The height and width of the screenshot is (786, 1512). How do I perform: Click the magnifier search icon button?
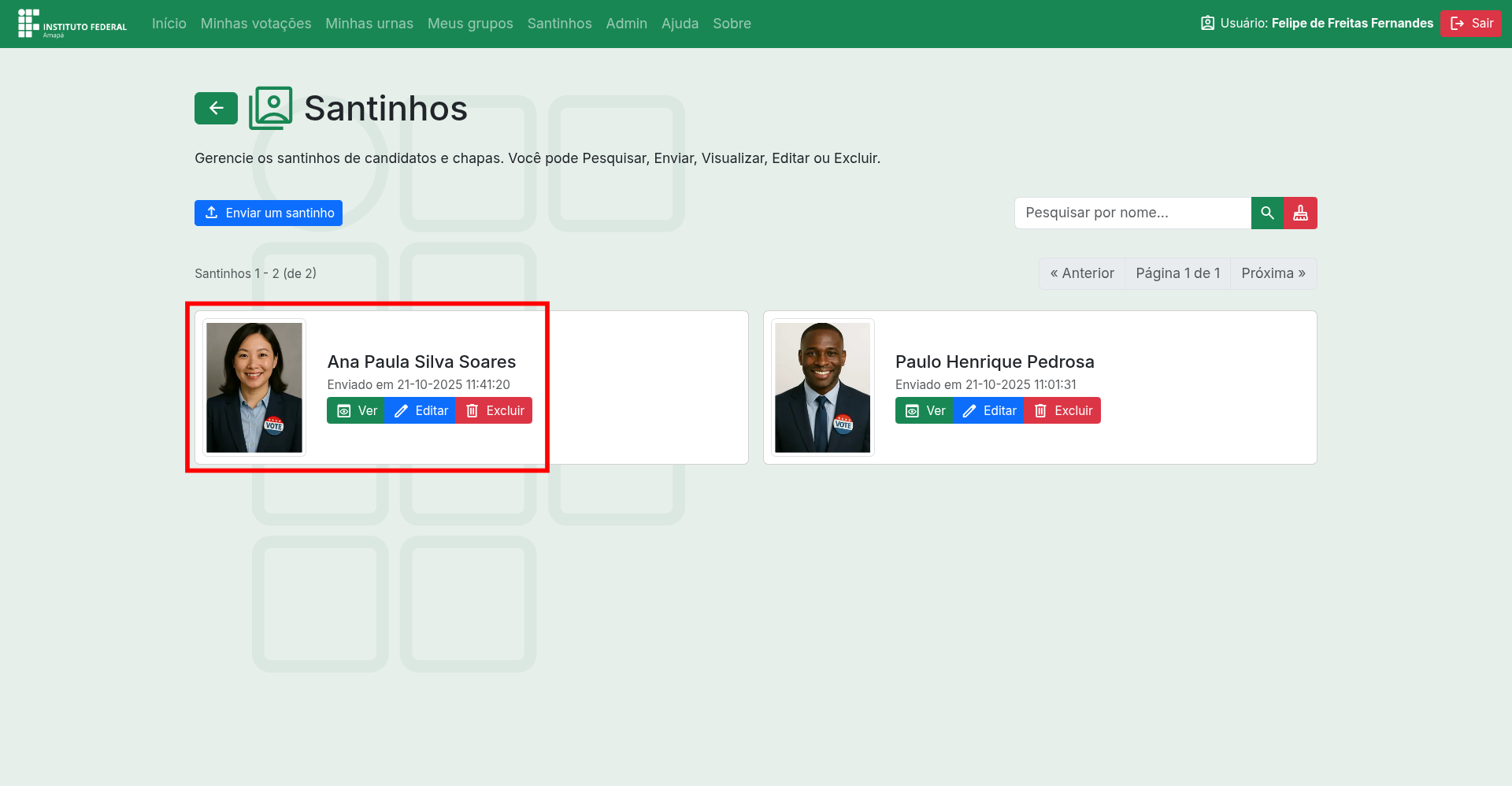tap(1267, 213)
